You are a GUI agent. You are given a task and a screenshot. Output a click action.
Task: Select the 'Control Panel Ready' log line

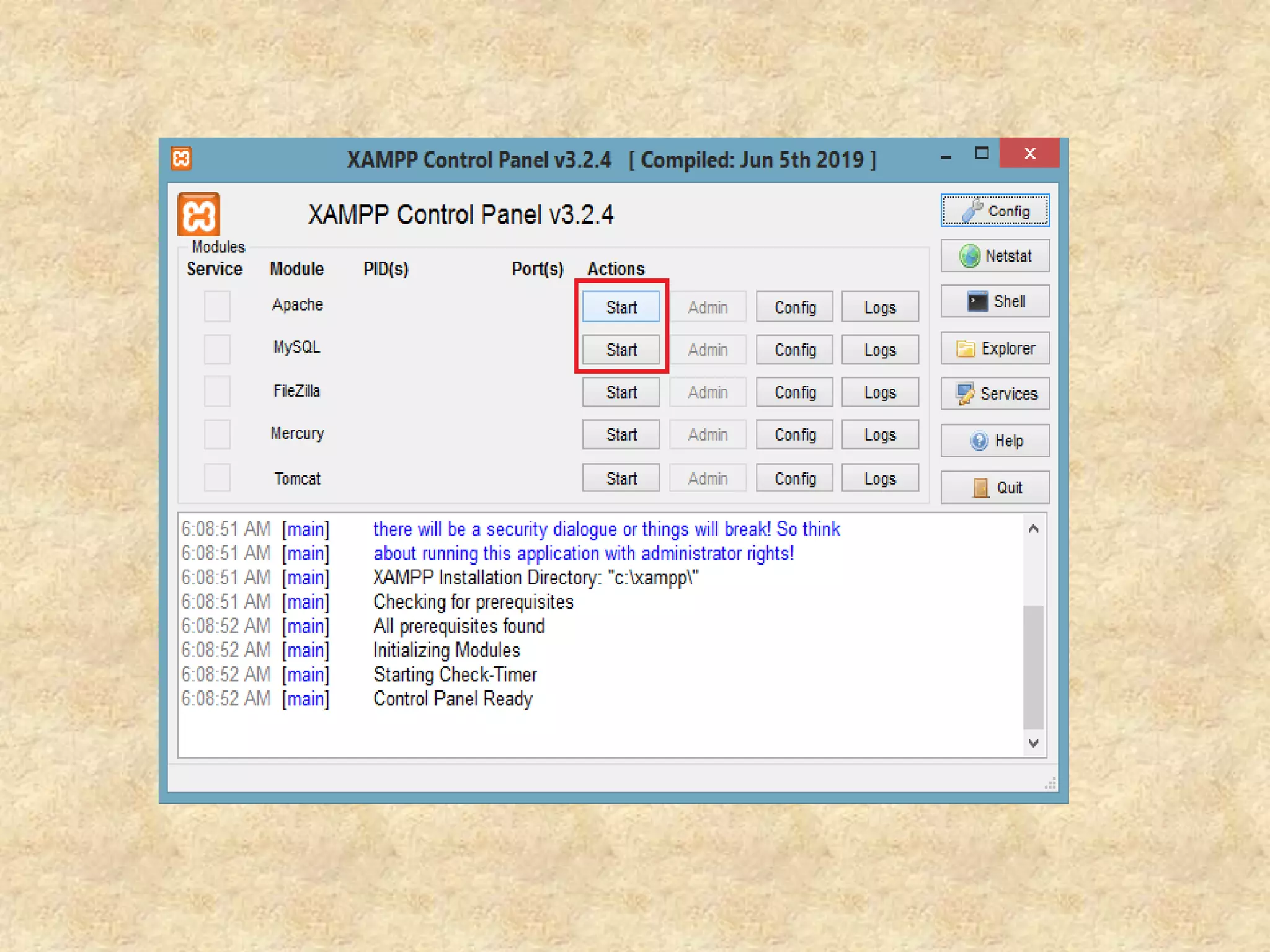tap(453, 699)
